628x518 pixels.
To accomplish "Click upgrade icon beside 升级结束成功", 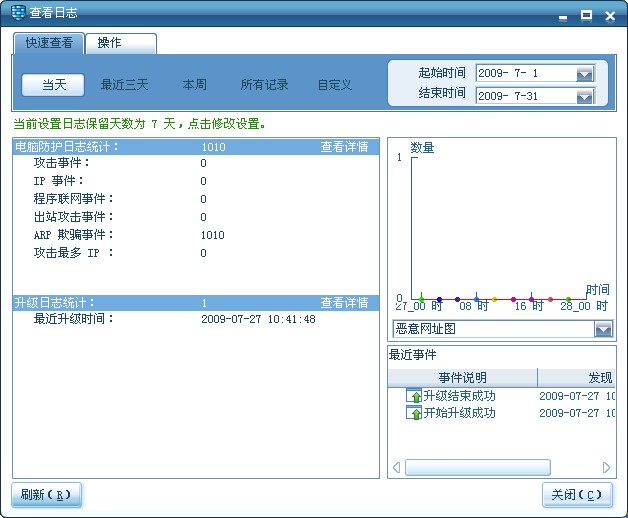I will (414, 396).
